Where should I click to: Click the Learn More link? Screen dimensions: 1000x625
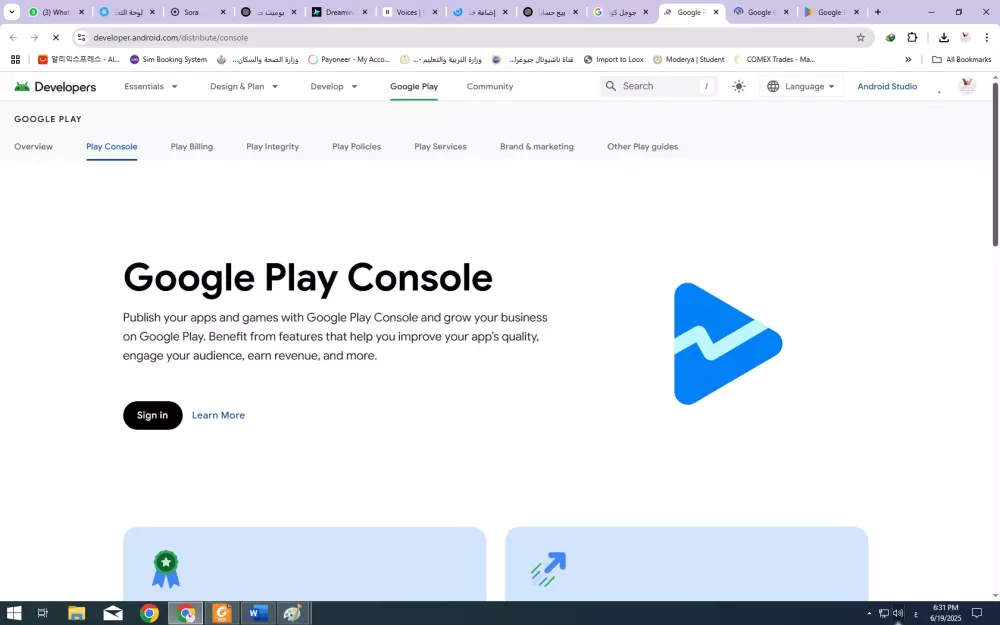click(218, 415)
